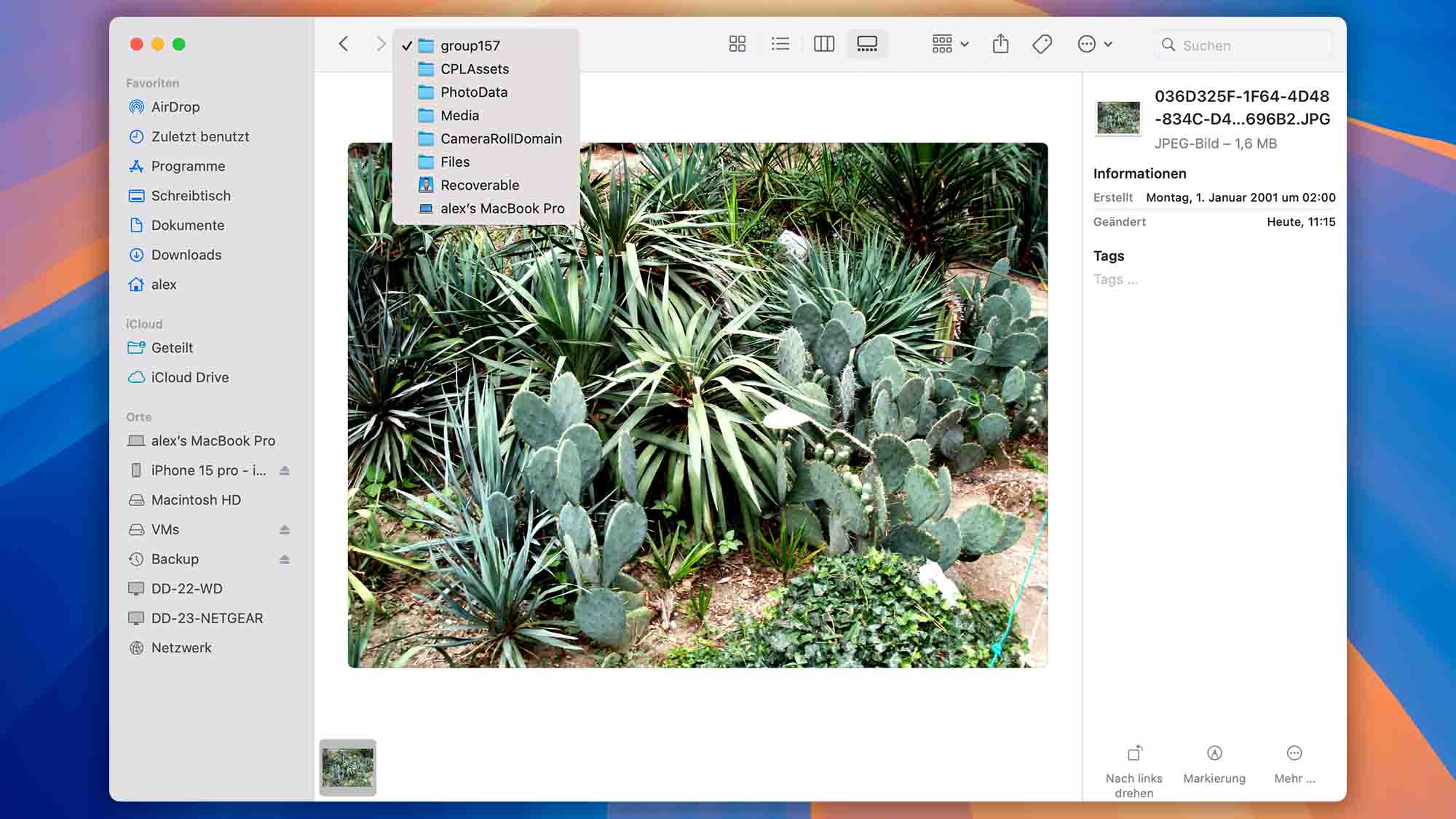
Task: Select alex's MacBook Pro in path menu
Action: tap(486, 209)
